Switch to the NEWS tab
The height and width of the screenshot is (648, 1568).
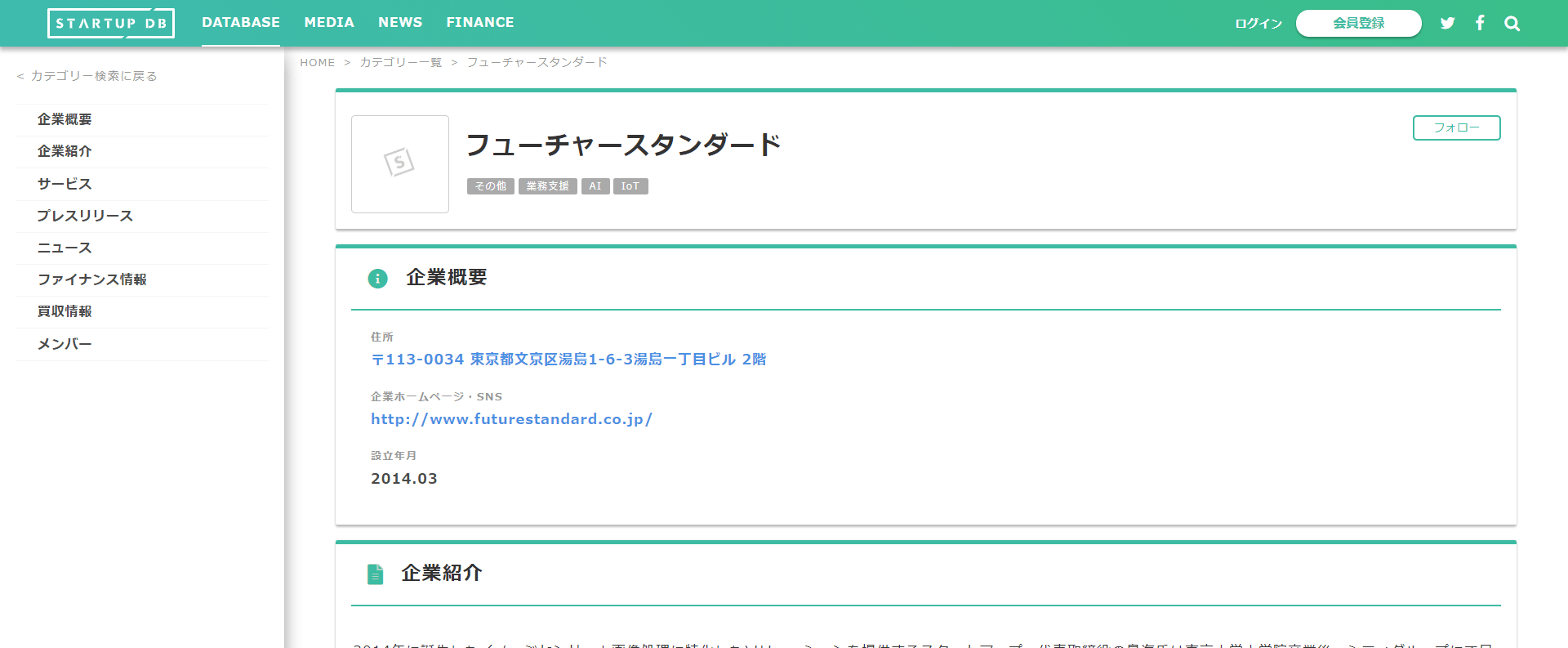[400, 23]
